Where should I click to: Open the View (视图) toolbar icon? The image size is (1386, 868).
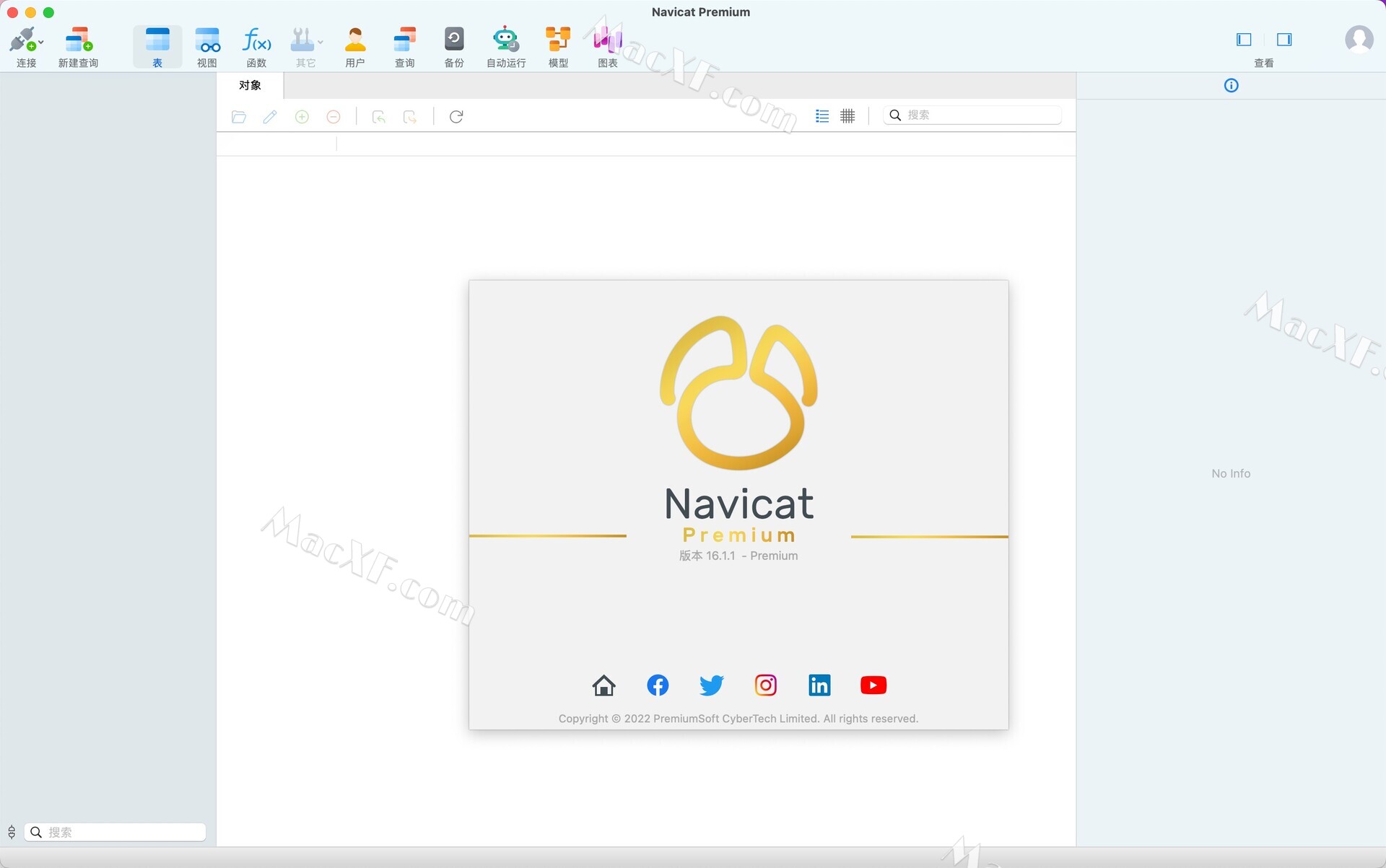point(207,40)
